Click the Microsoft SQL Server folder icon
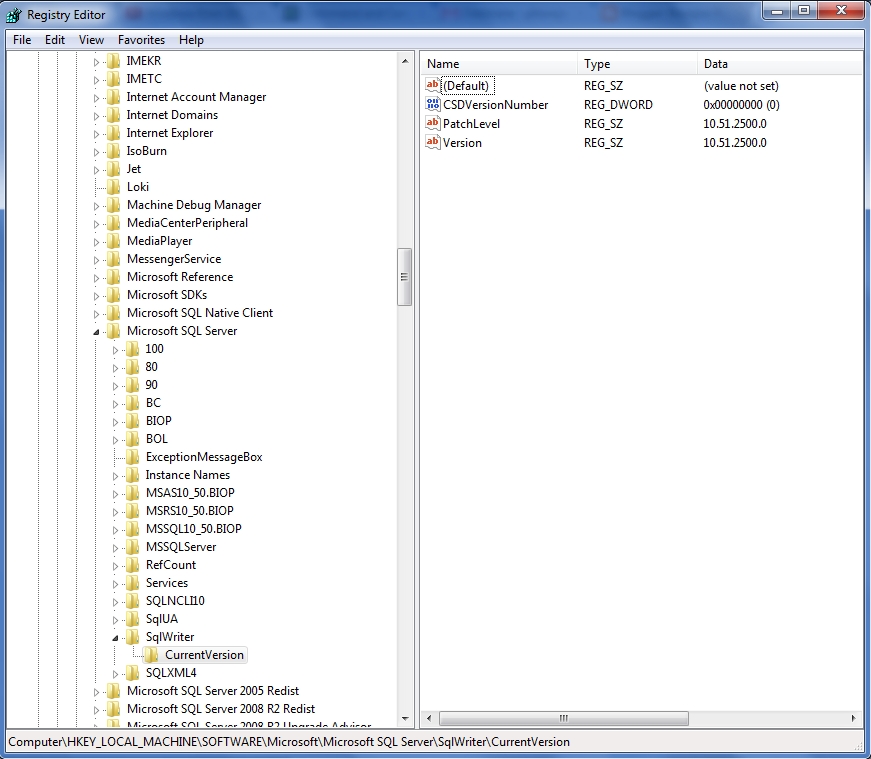Screen dimensions: 871x759 [113, 331]
